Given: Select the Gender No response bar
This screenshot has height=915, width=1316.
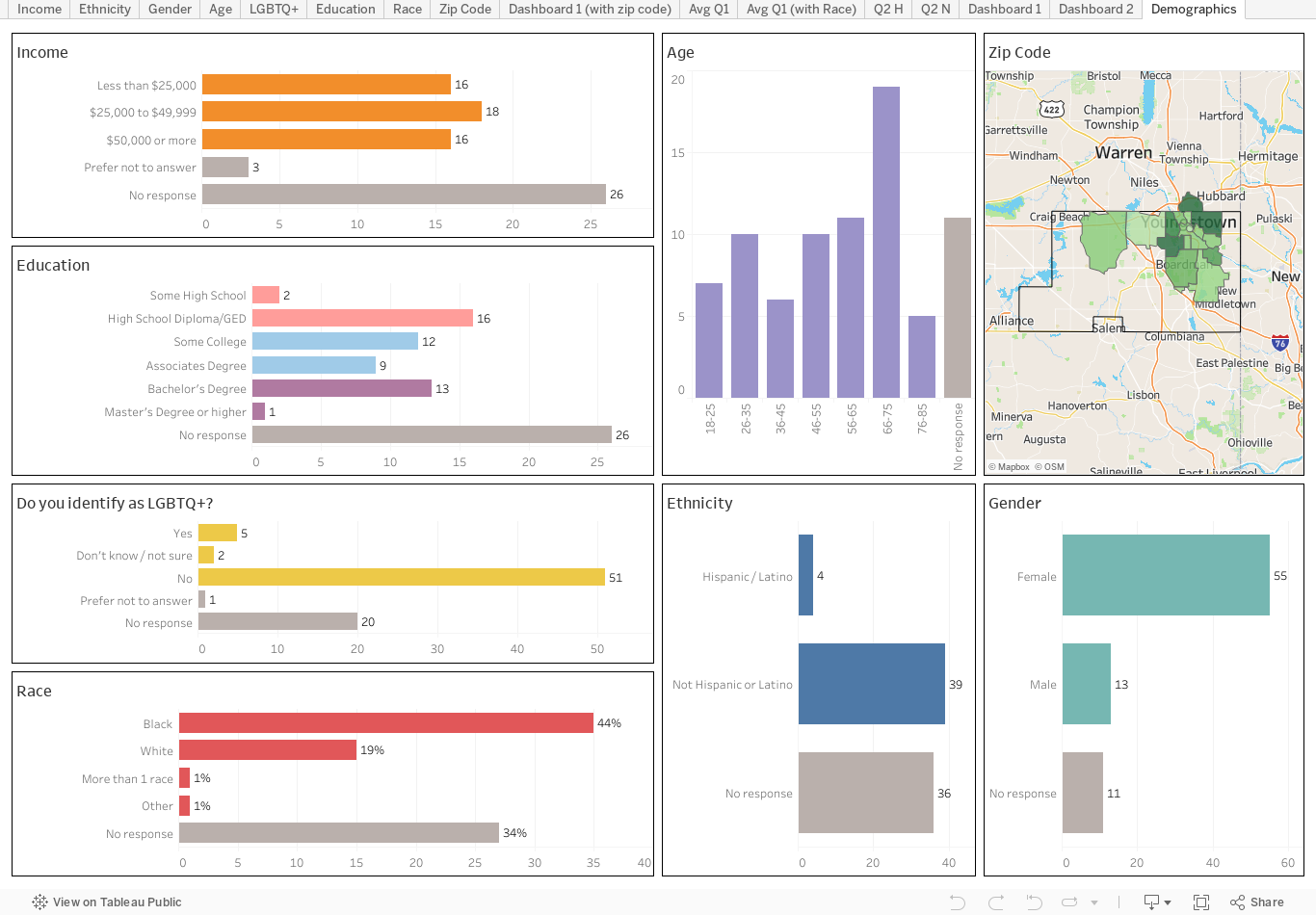Looking at the screenshot, I should coord(1083,793).
